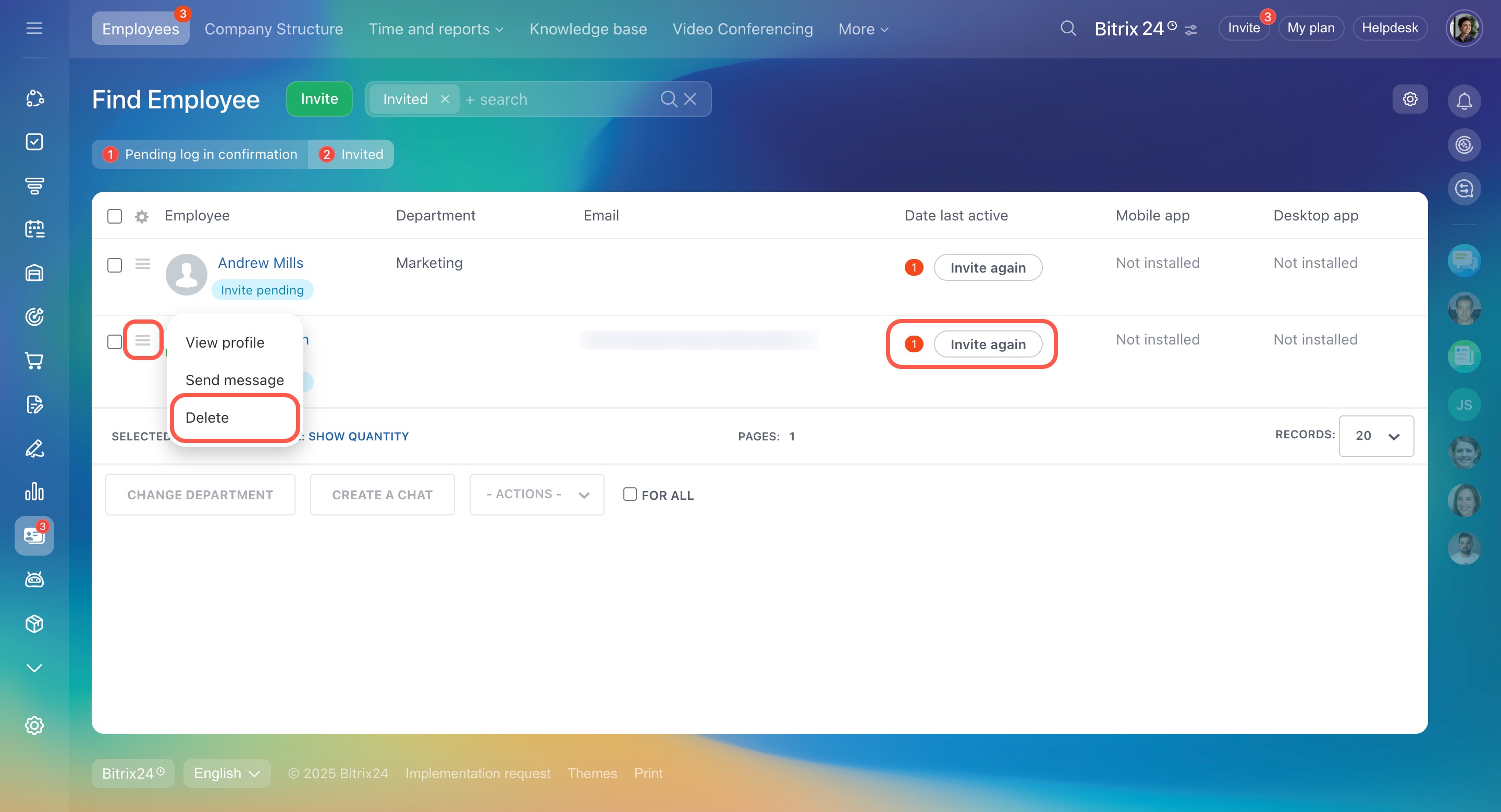This screenshot has width=1501, height=812.
Task: Click the top bar search magnifier
Action: [1067, 28]
